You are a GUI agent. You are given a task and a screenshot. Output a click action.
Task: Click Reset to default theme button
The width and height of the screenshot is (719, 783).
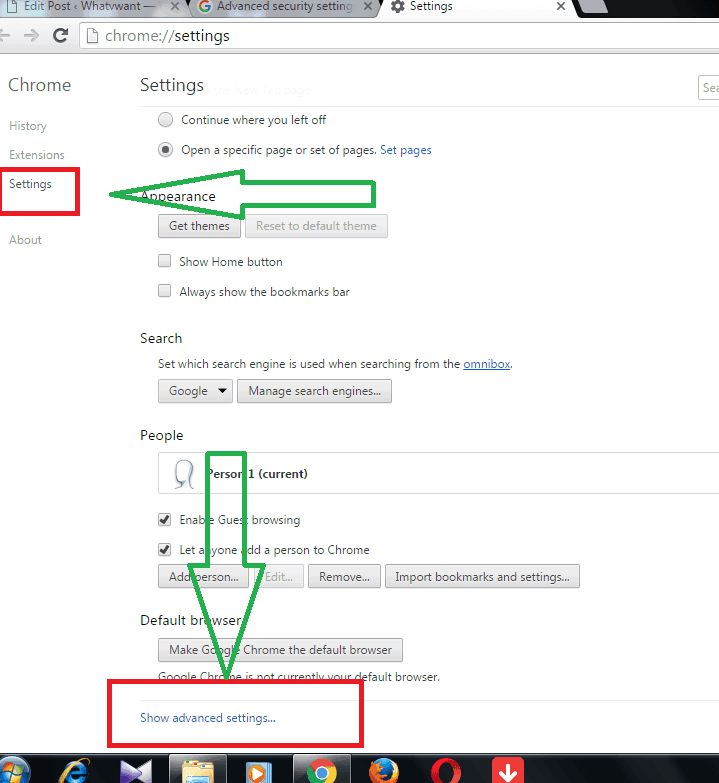click(316, 226)
